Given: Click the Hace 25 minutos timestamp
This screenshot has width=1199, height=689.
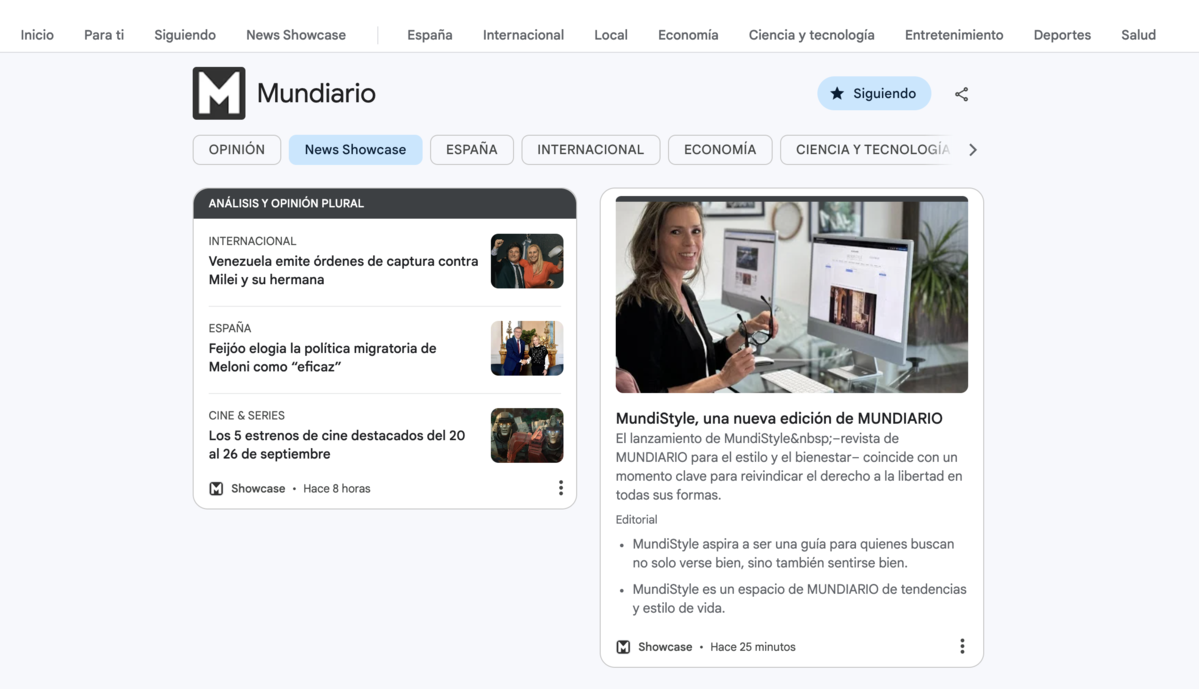Looking at the screenshot, I should (x=752, y=647).
